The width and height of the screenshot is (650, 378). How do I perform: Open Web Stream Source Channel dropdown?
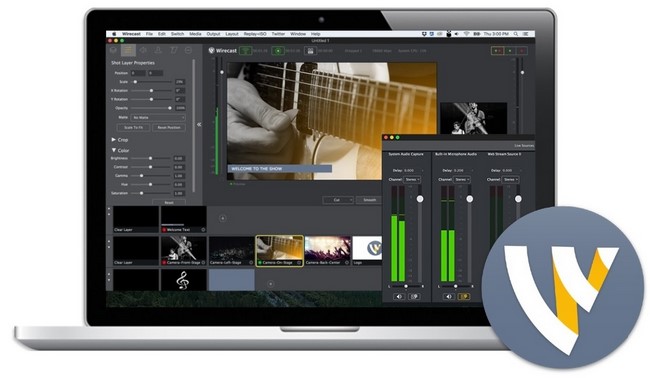point(510,179)
